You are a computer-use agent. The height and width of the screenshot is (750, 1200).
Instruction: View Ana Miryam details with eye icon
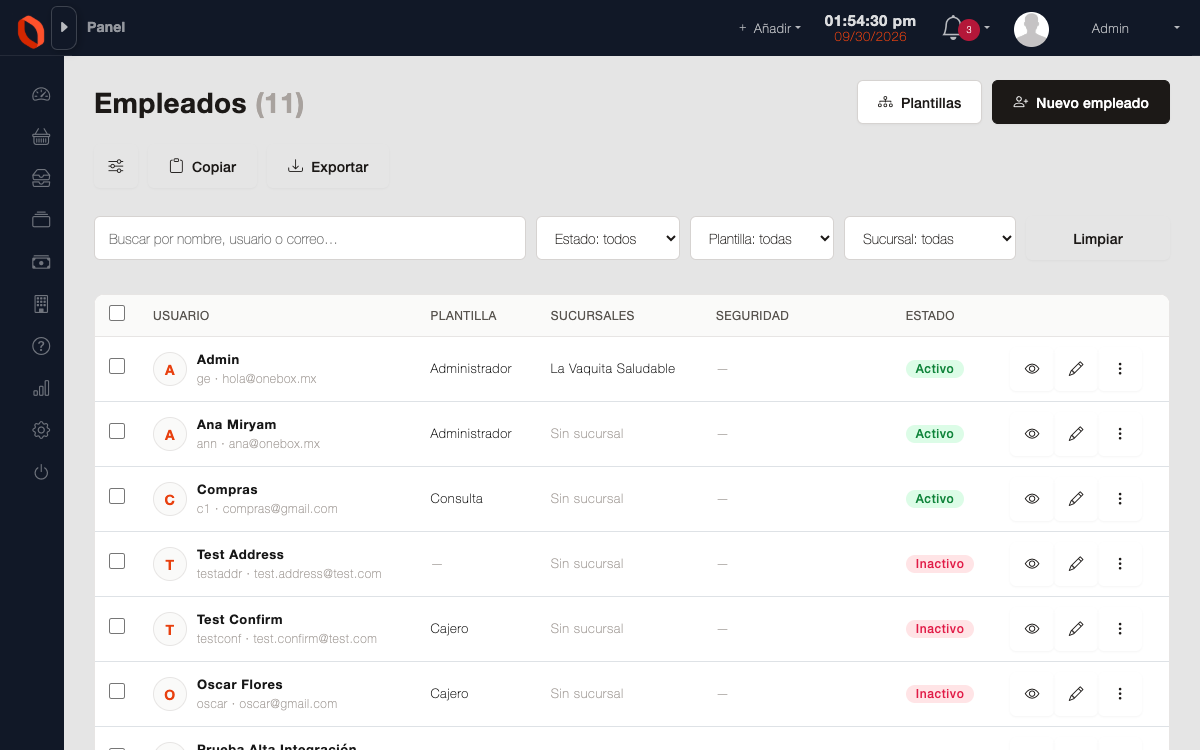click(1032, 434)
